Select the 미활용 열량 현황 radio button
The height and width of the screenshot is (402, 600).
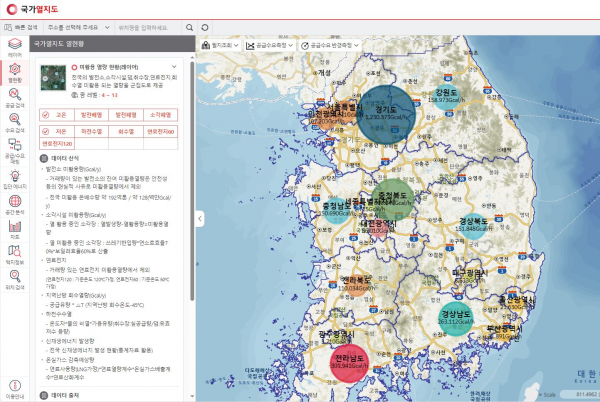click(74, 65)
